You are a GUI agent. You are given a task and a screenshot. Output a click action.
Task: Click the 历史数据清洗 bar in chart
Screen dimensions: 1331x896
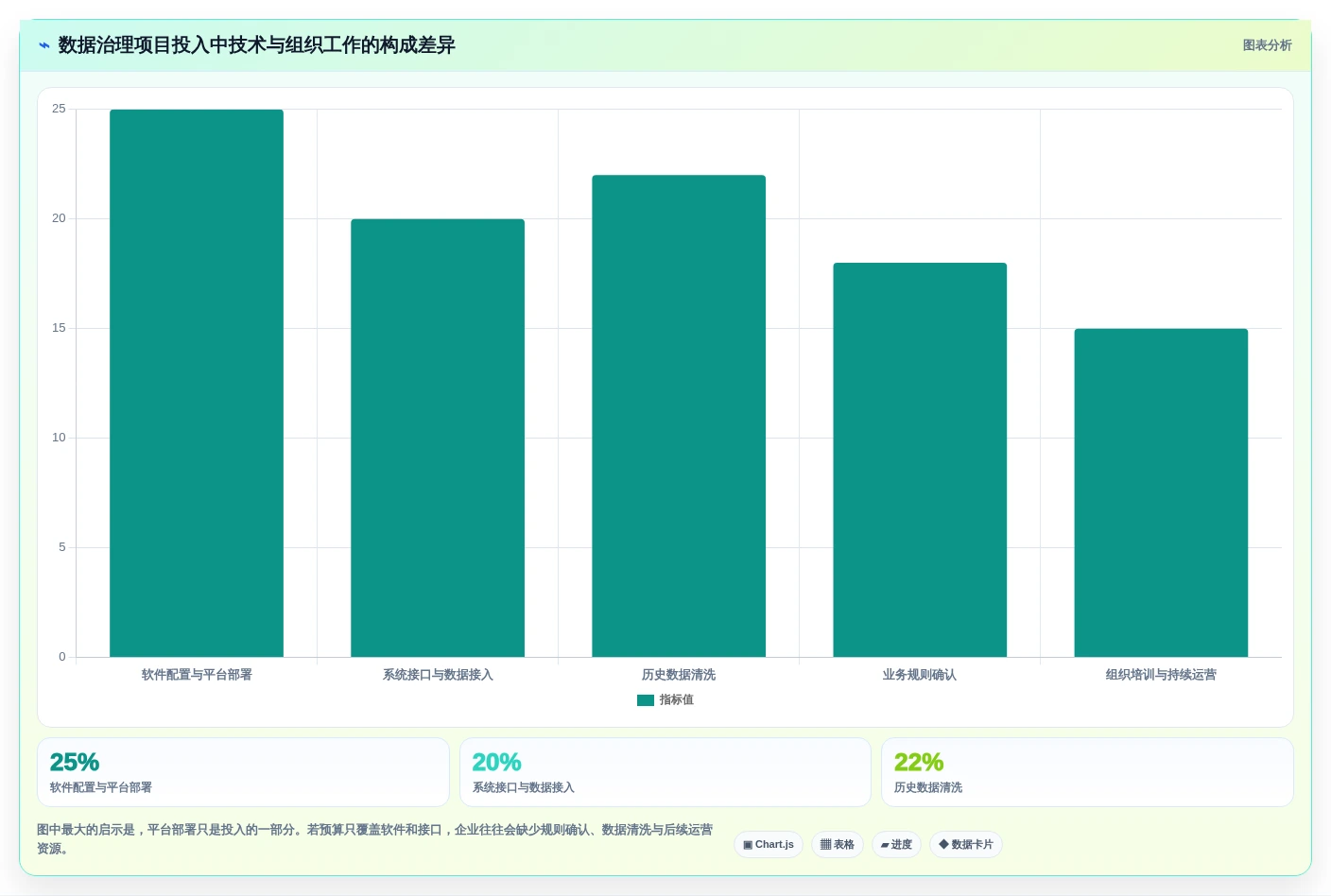[679, 416]
